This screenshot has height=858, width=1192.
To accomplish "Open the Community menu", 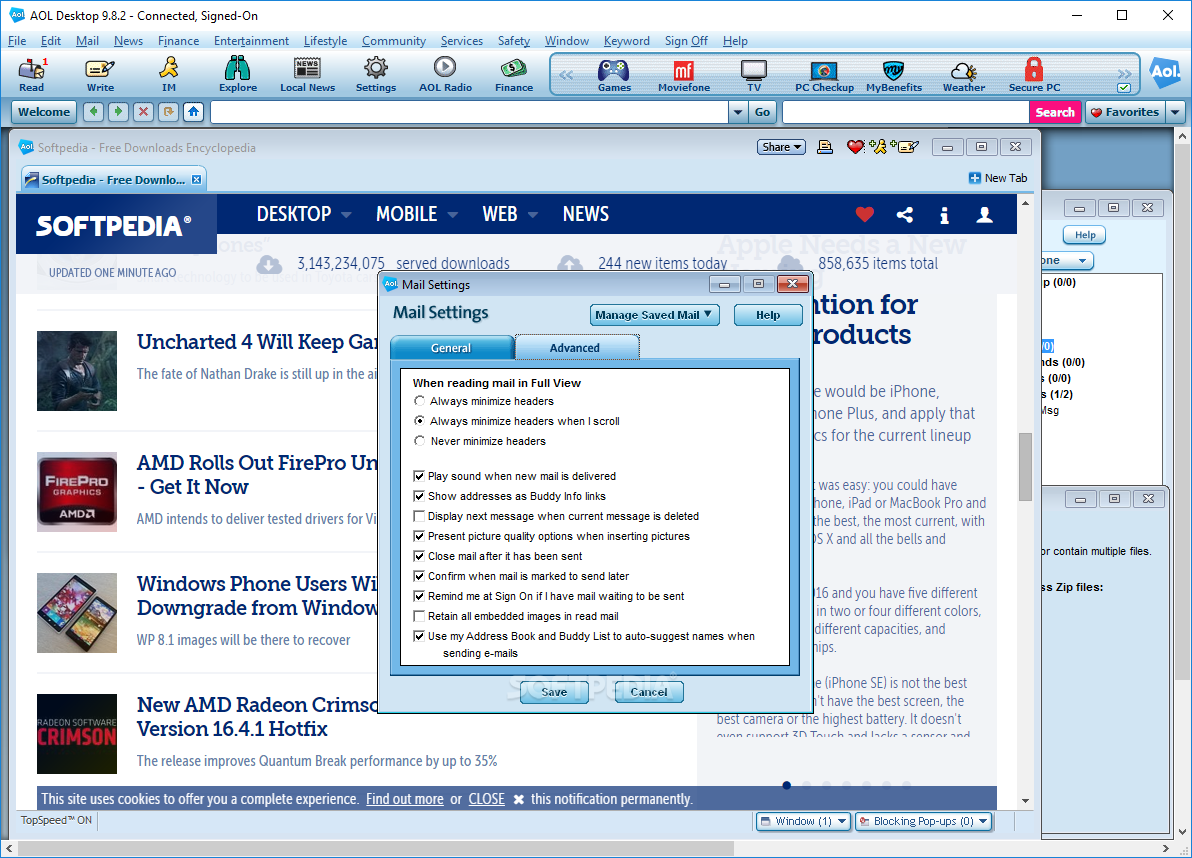I will point(394,41).
